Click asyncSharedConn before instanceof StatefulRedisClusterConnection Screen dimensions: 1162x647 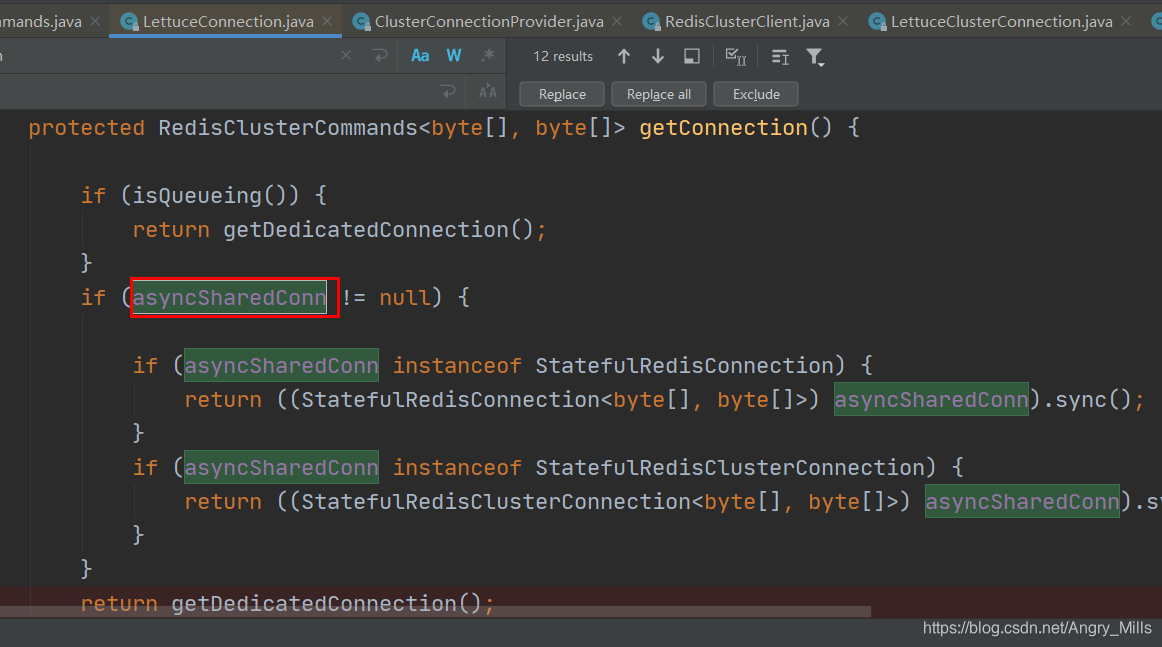click(281, 468)
